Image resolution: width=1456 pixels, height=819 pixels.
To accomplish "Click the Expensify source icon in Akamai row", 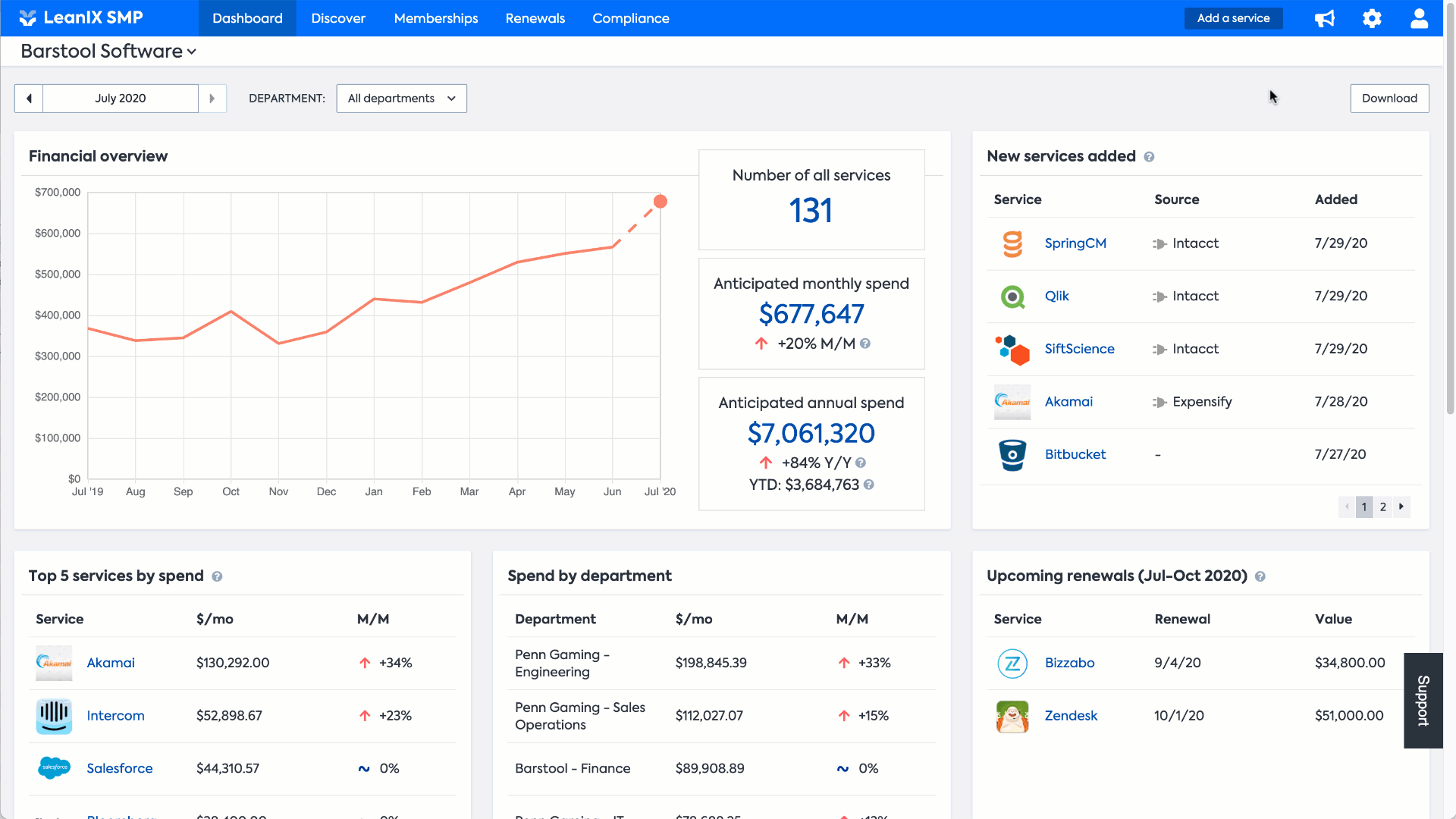I will tap(1159, 403).
